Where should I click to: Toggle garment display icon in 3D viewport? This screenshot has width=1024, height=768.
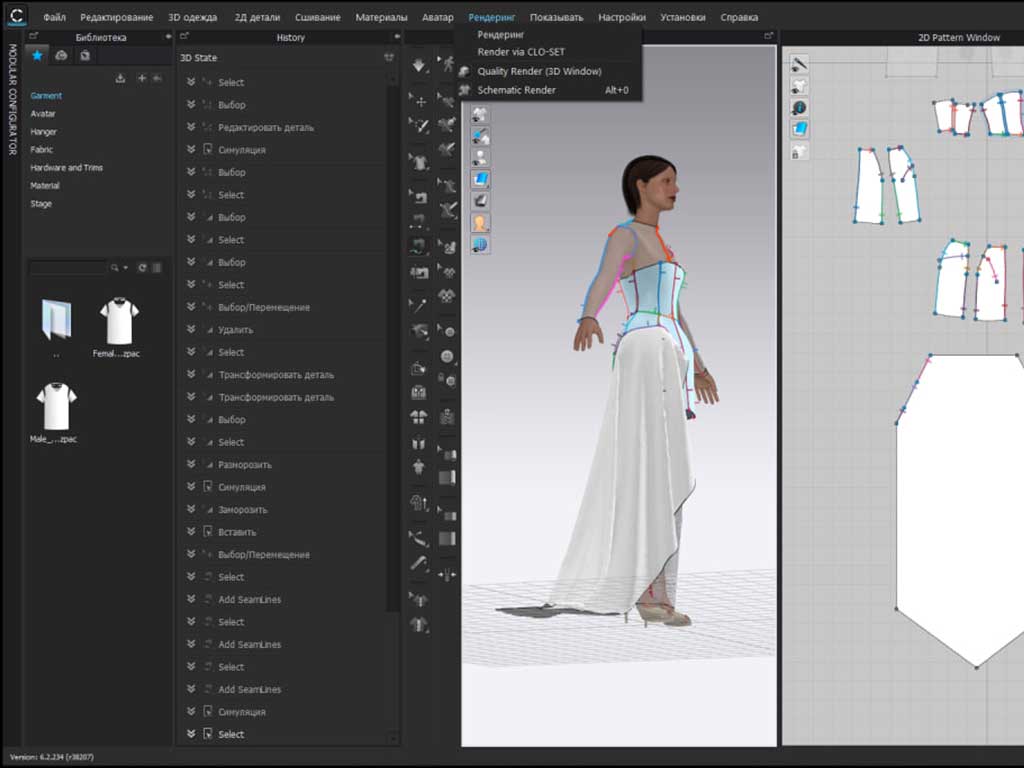481,114
